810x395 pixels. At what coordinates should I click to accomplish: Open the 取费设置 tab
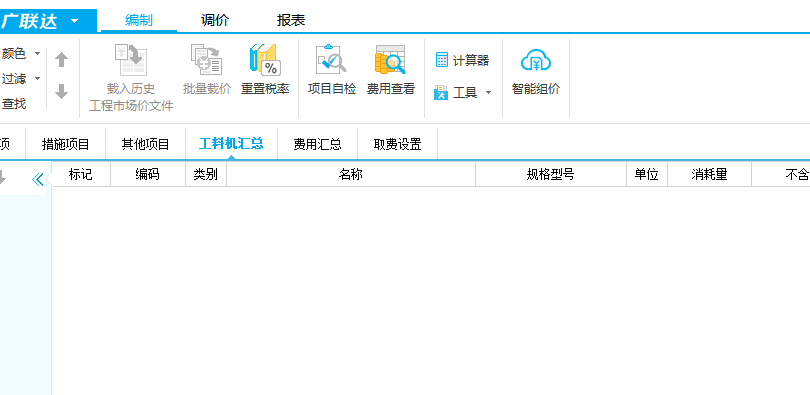[398, 144]
